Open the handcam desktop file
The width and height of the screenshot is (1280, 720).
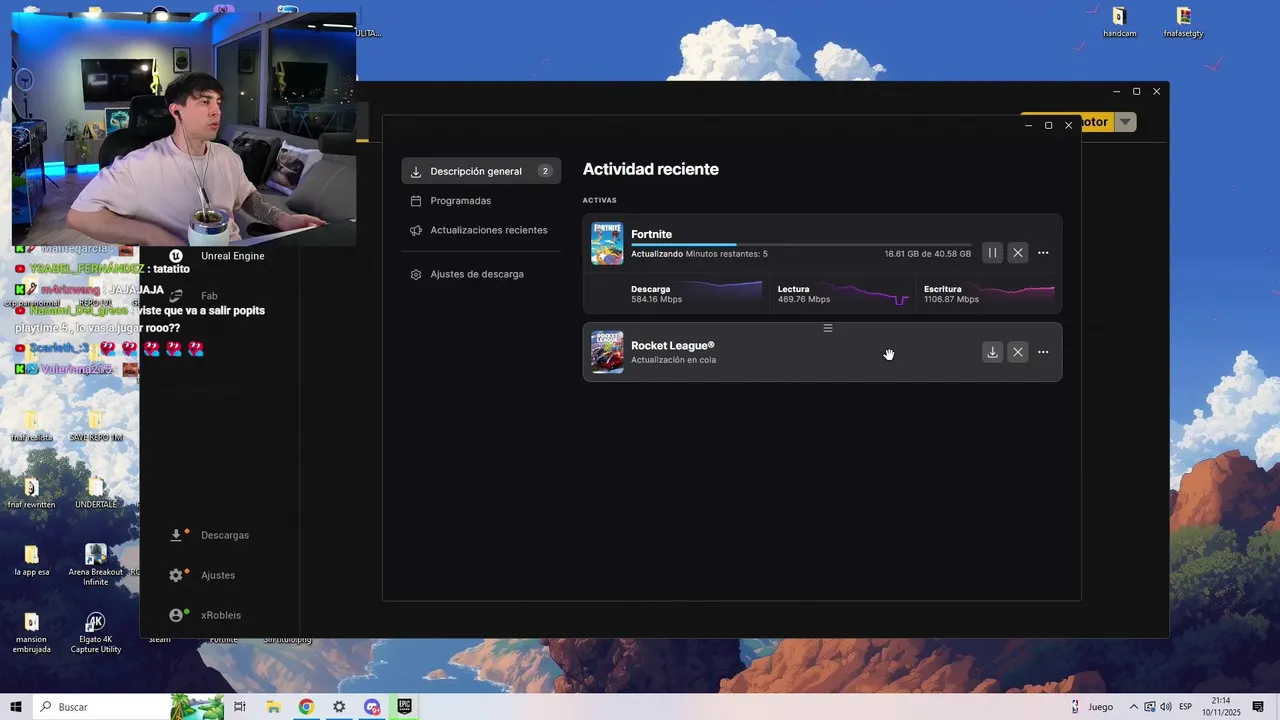[x=1119, y=22]
